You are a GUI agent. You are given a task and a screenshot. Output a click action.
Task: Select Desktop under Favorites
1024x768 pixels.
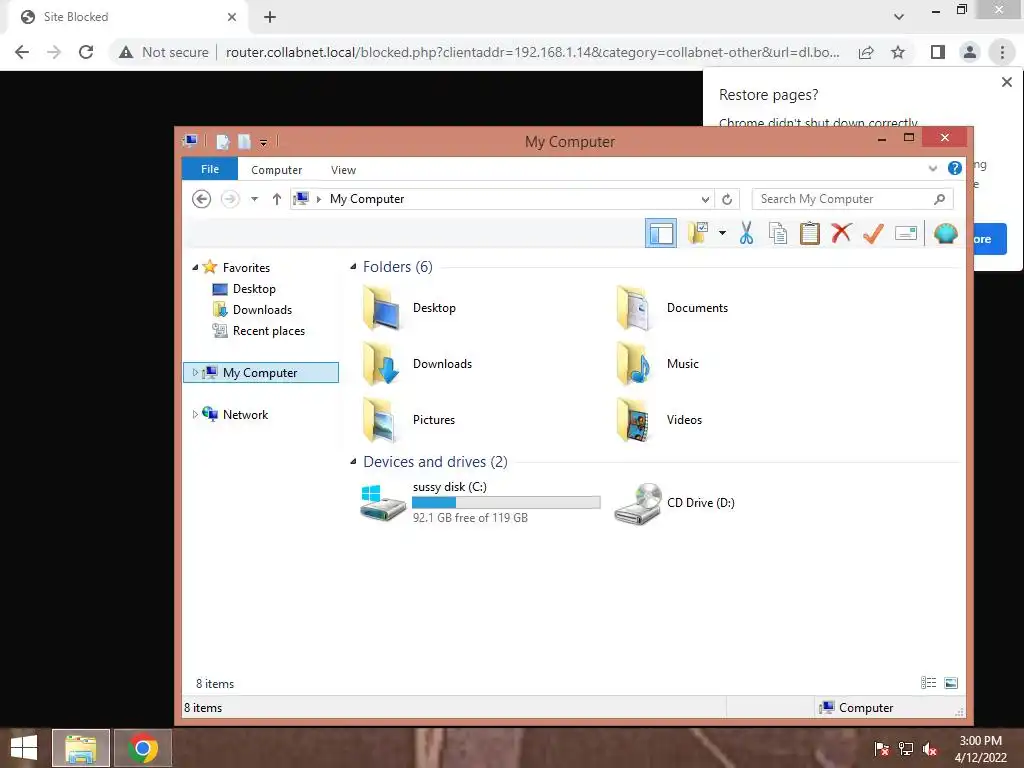click(254, 289)
